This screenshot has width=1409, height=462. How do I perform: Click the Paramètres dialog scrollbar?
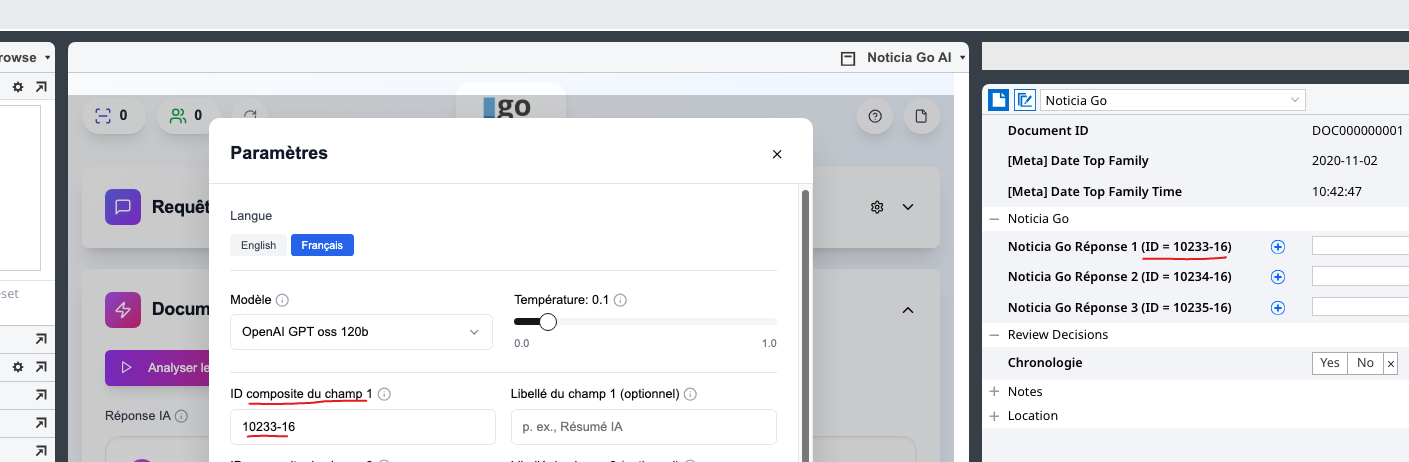[x=806, y=325]
